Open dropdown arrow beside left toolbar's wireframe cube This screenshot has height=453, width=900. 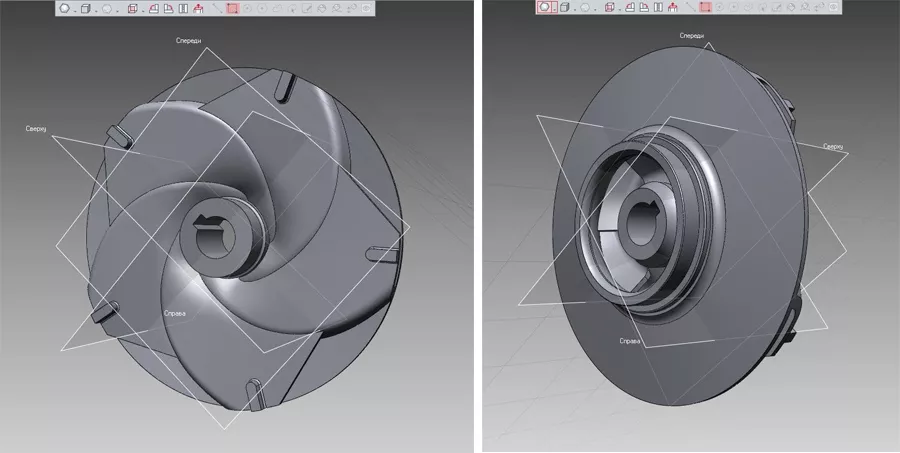143,10
